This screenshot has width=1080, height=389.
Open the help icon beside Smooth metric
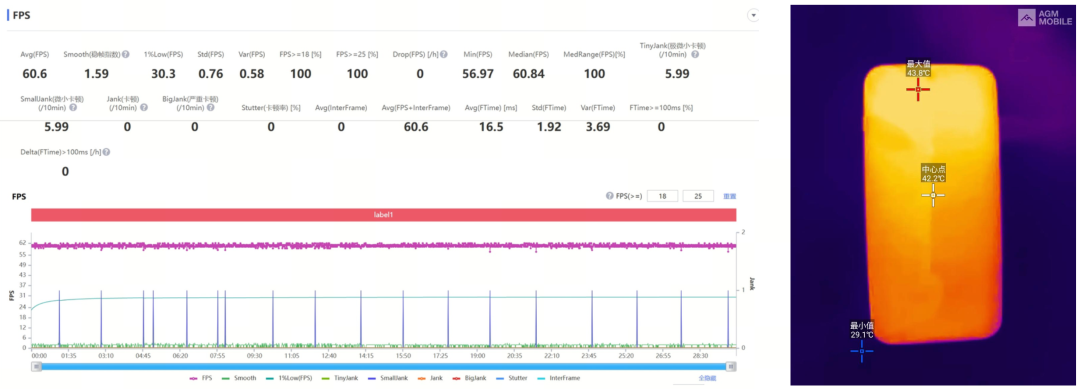click(126, 54)
